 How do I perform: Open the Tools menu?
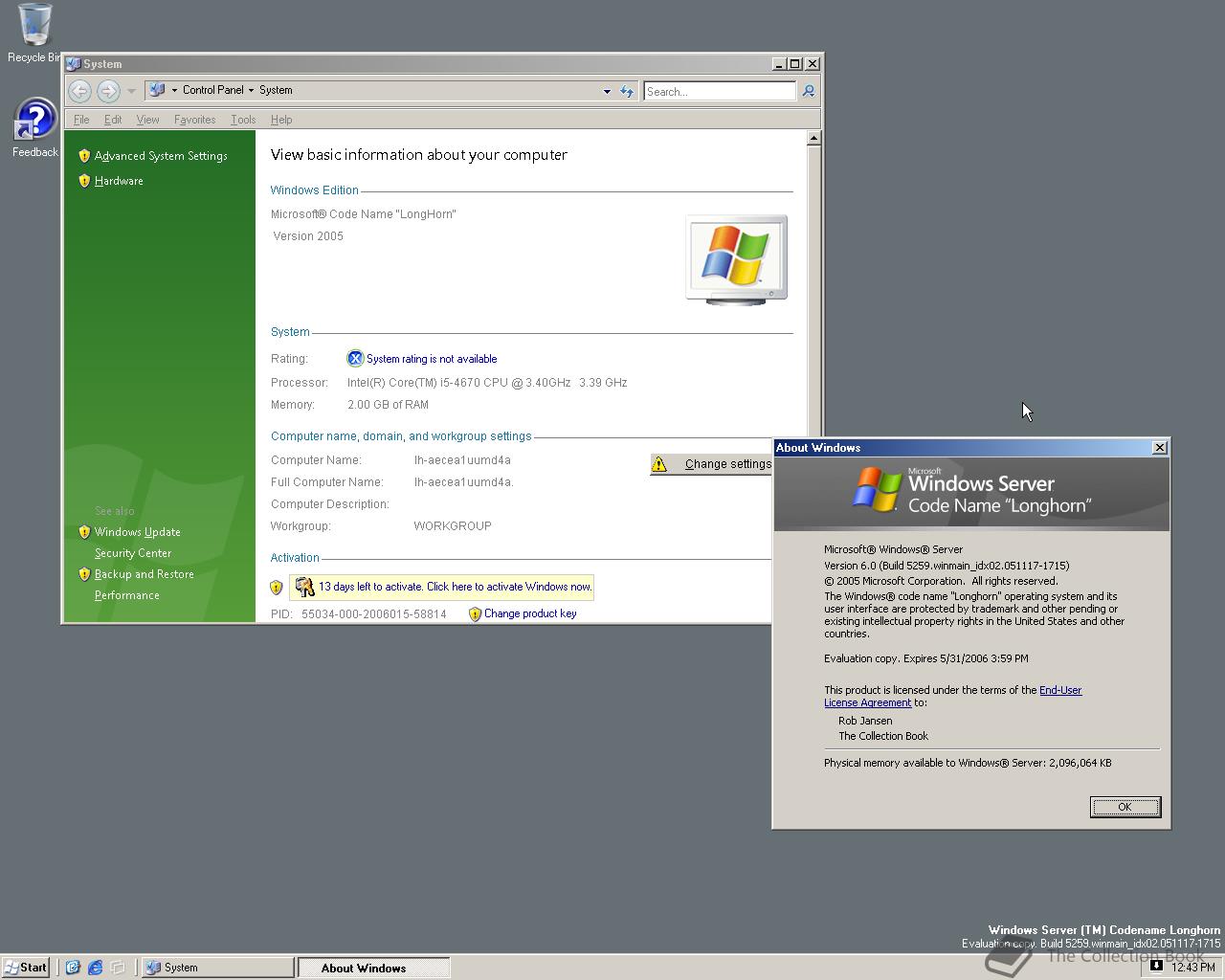click(x=243, y=120)
